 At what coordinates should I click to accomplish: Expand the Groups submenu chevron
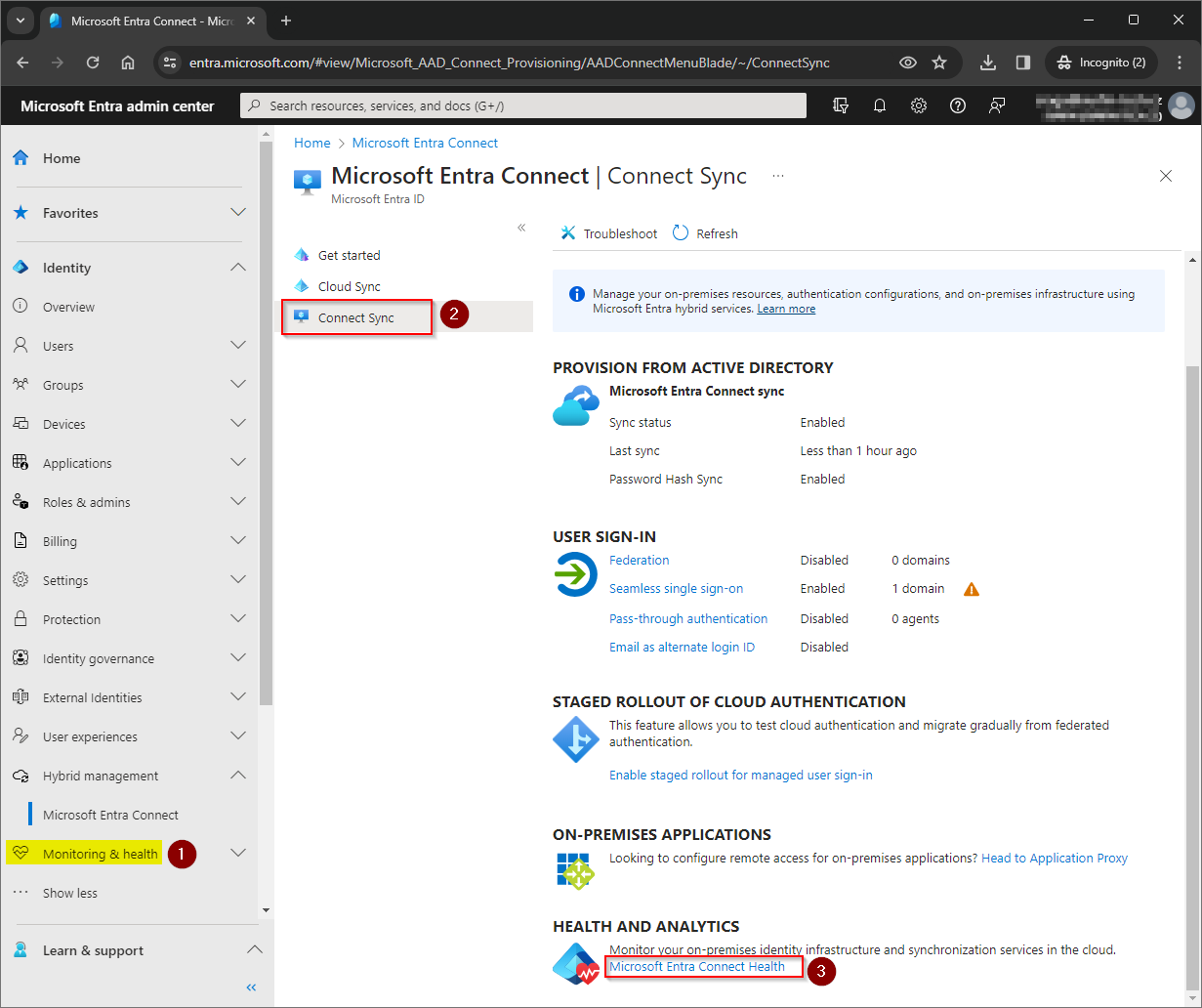coord(238,384)
